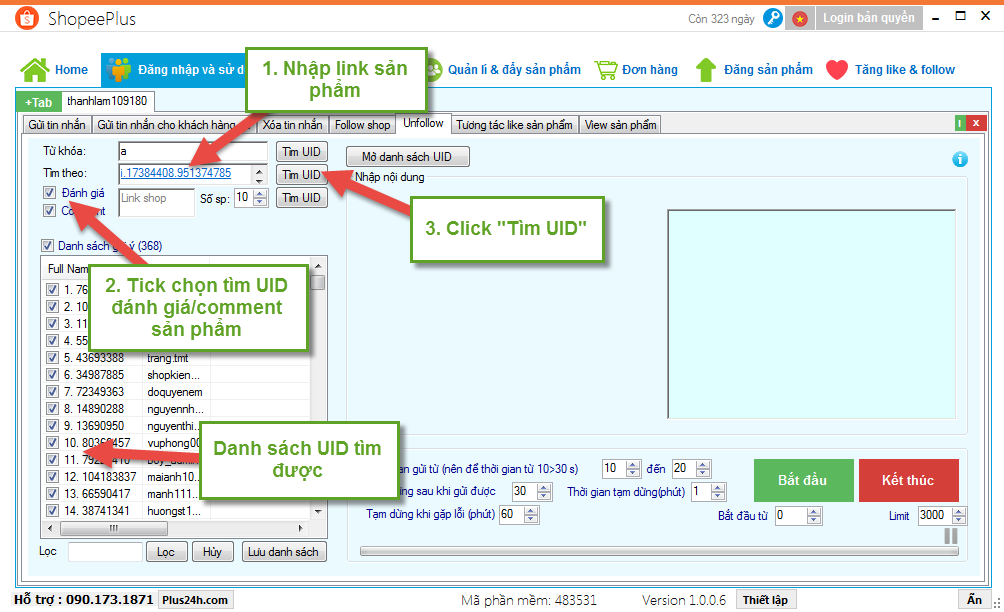Adjust the Limit 3000 spinner

(x=960, y=516)
